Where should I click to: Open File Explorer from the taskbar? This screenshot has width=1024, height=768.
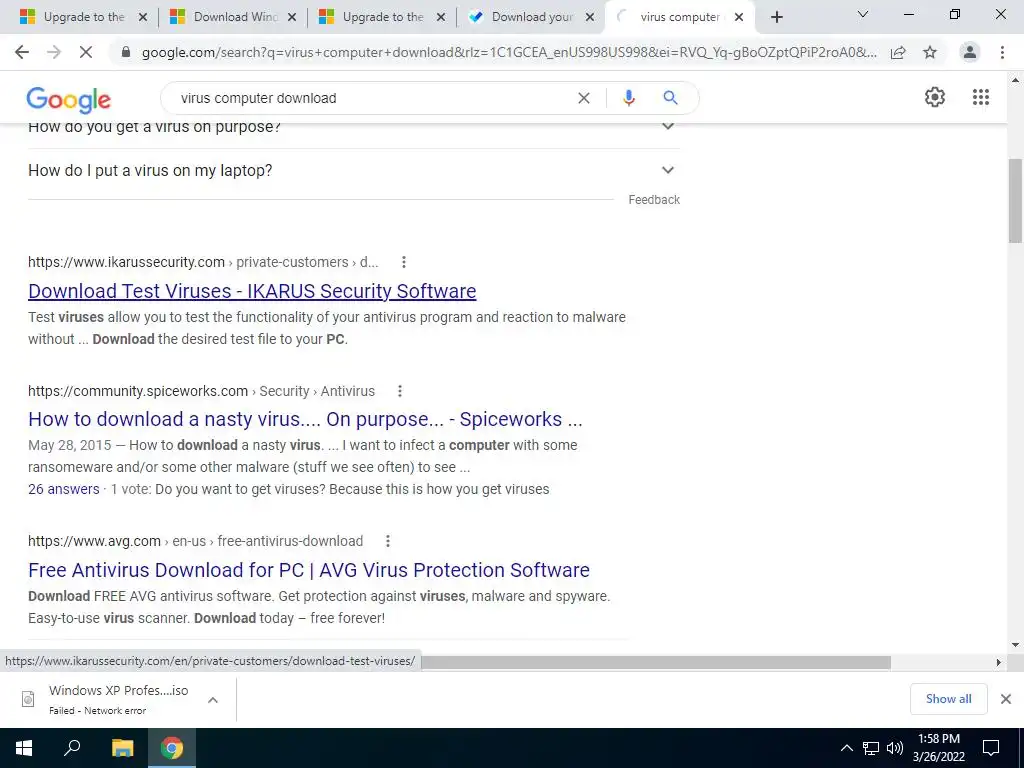point(122,748)
